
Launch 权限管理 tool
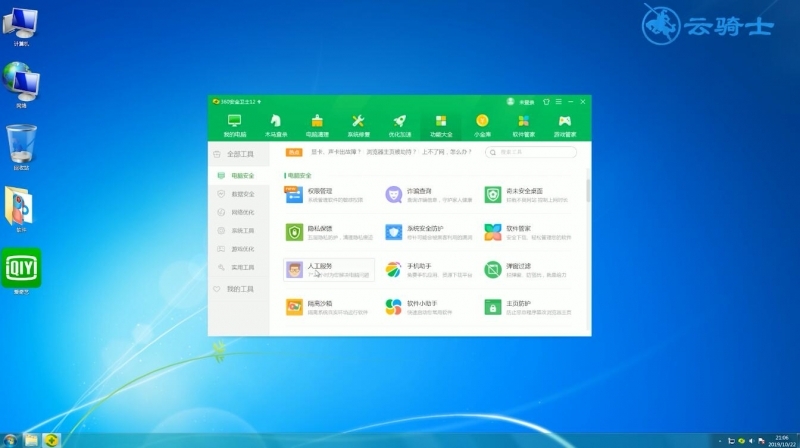329,195
